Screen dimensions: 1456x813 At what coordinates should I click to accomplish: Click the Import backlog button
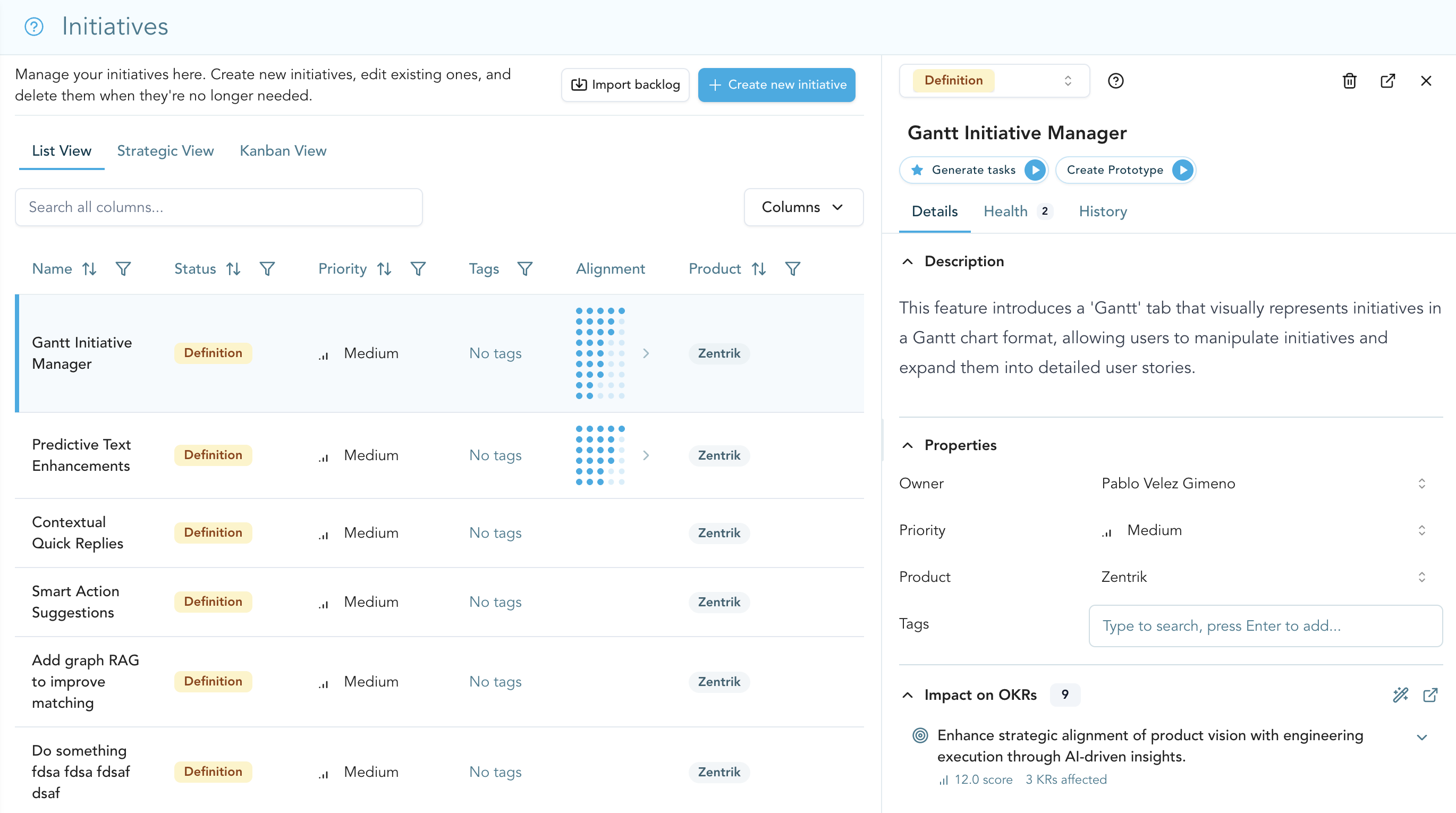624,85
